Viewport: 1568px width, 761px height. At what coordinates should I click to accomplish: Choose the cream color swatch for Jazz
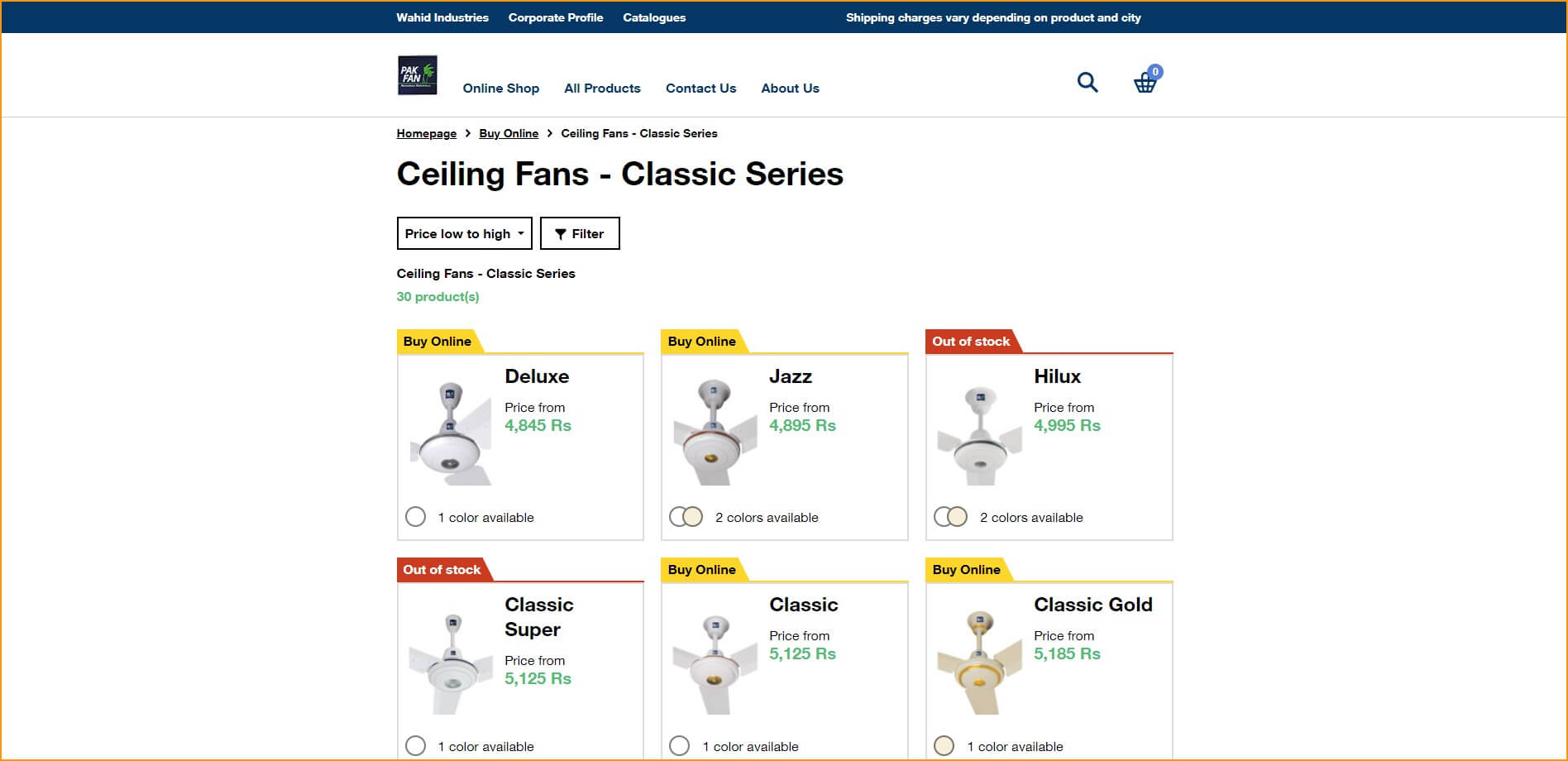click(694, 517)
